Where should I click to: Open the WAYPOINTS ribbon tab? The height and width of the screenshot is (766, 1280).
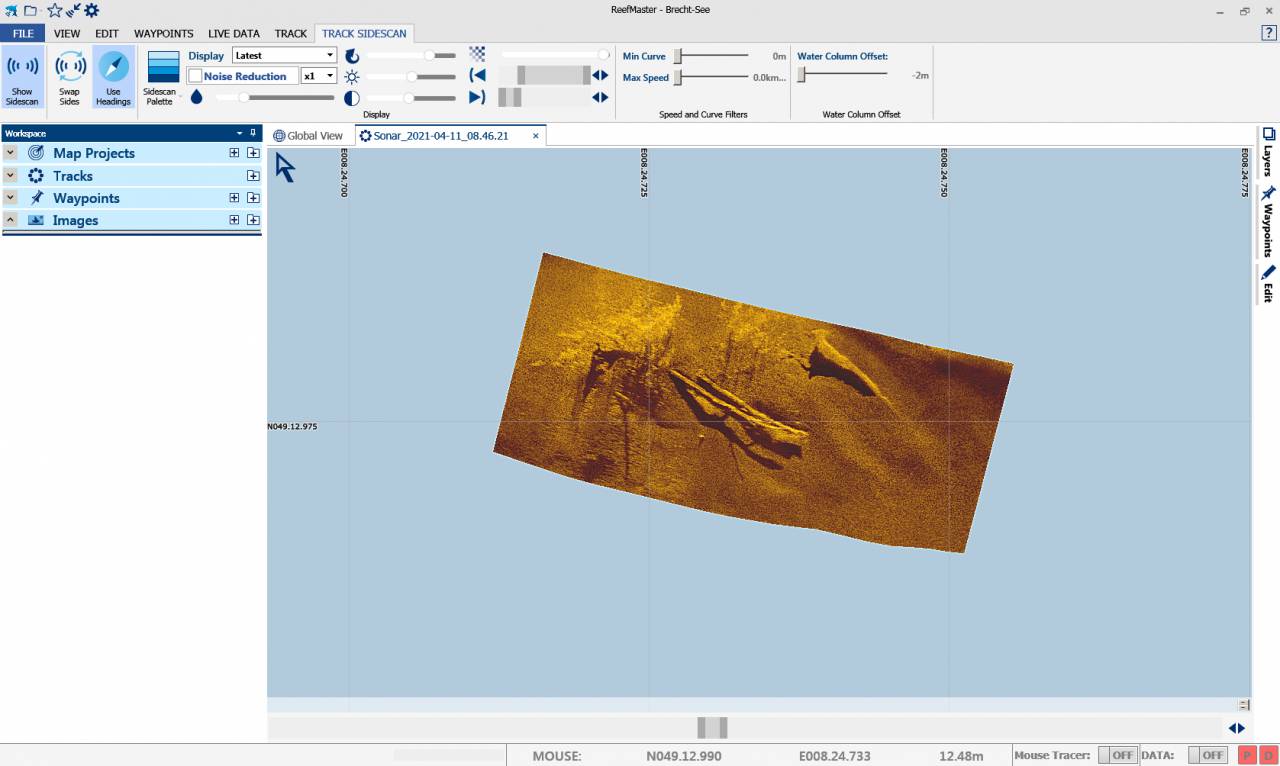pyautogui.click(x=163, y=33)
